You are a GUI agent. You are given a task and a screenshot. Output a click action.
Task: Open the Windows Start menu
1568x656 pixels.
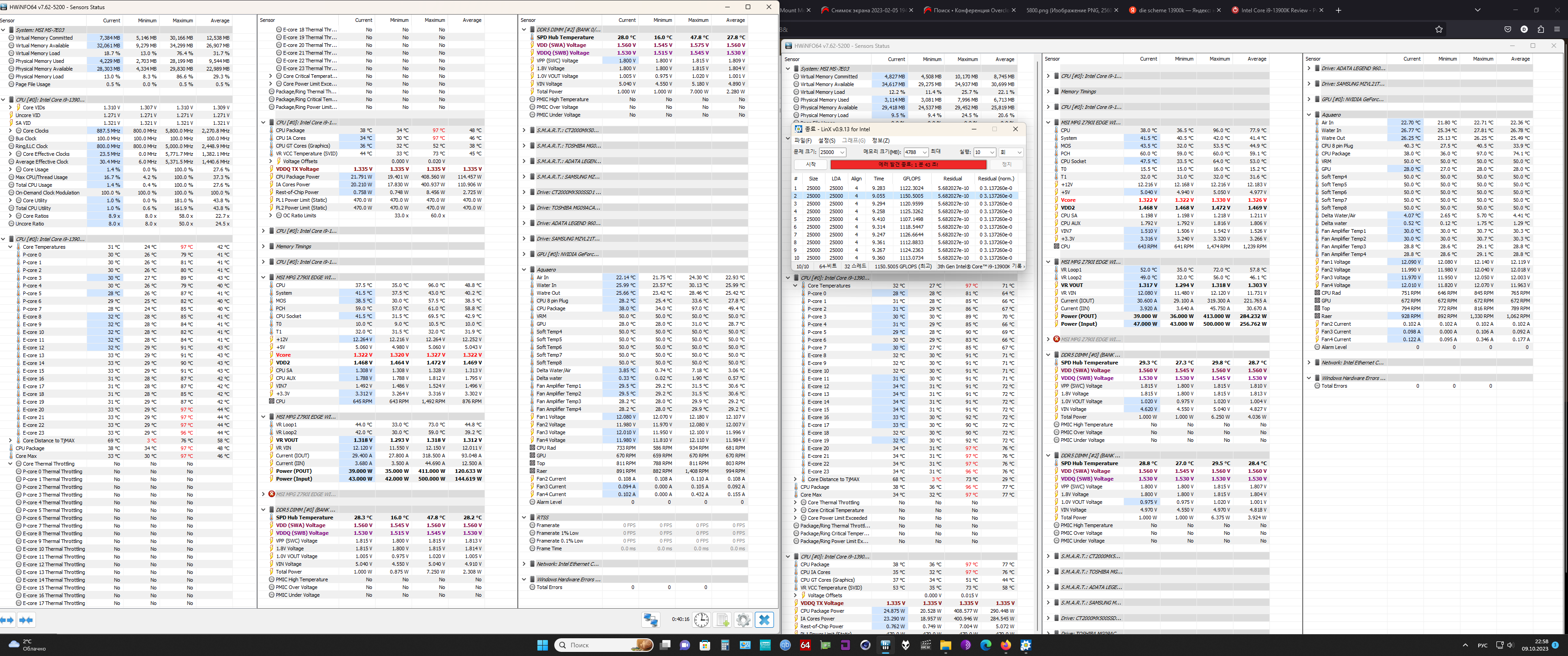tap(542, 645)
